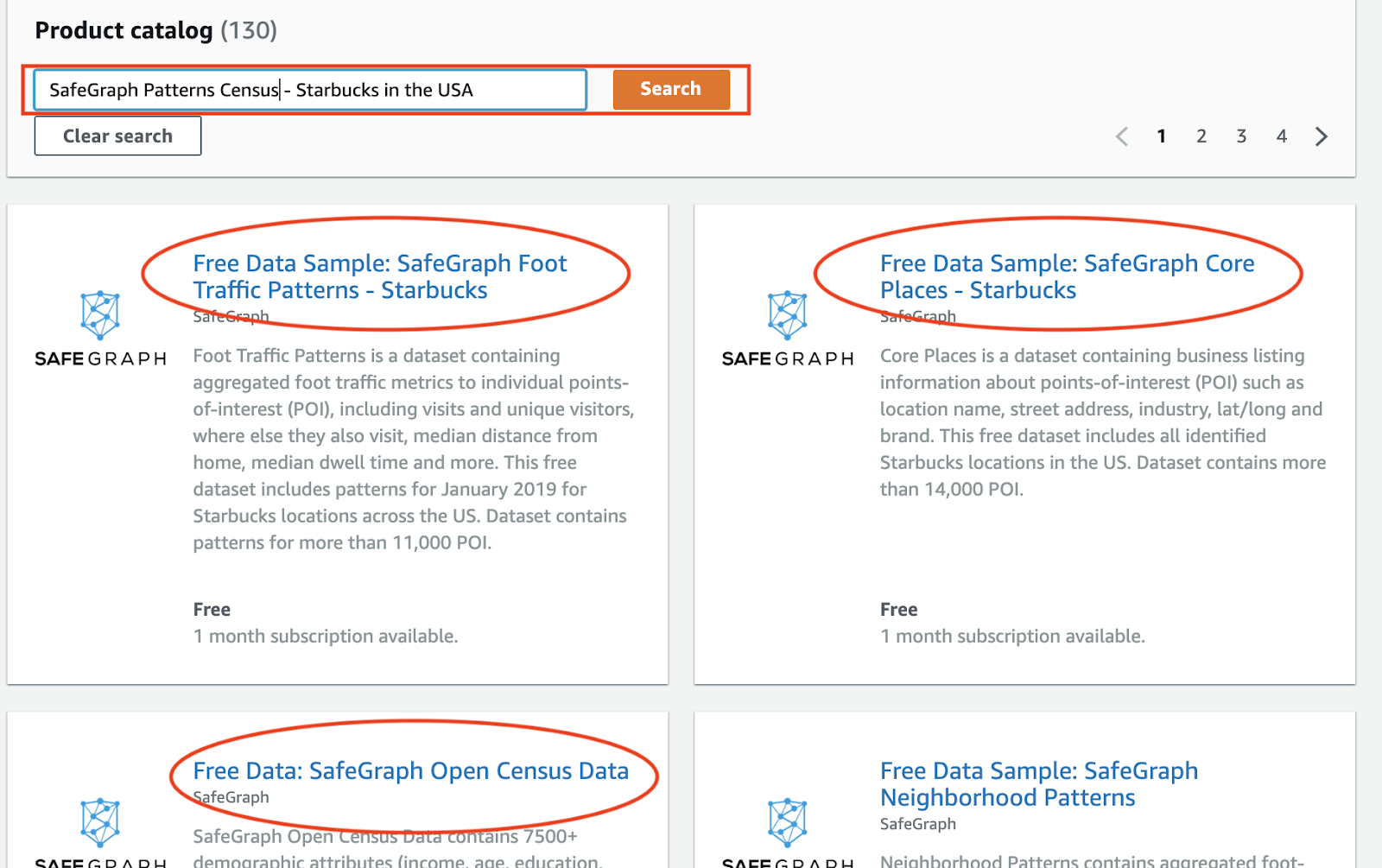
Task: Click the SafeGraph logo on Core Places card
Action: 787,329
